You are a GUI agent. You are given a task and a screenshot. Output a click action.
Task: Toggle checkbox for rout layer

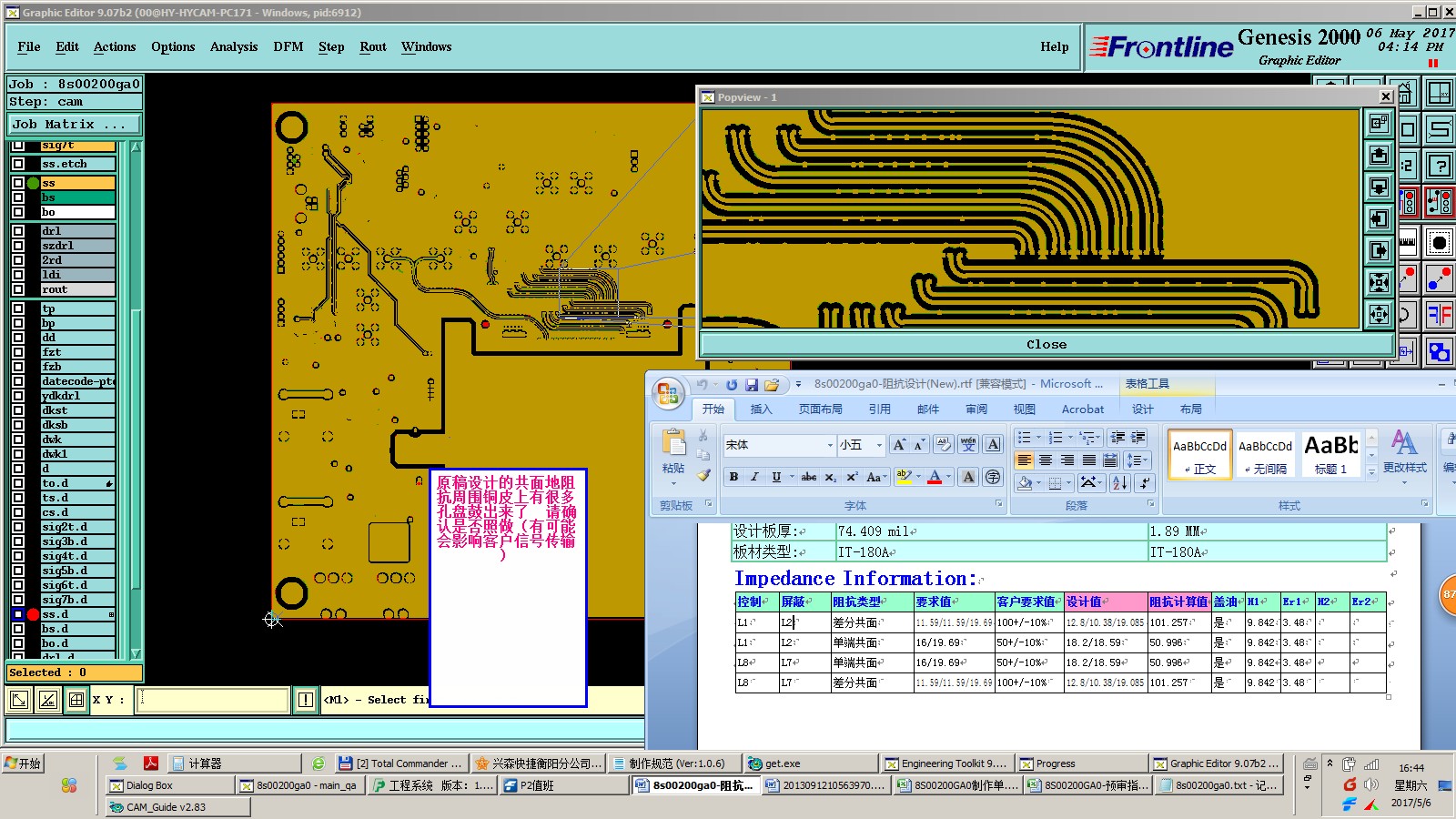[x=18, y=289]
